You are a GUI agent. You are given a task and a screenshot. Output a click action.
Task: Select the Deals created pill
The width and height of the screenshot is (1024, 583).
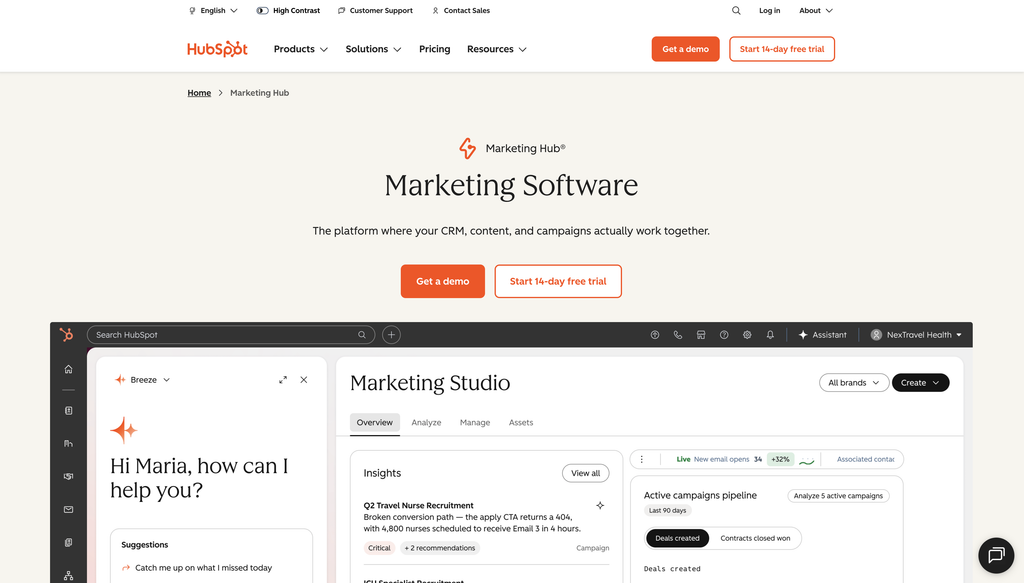(677, 539)
